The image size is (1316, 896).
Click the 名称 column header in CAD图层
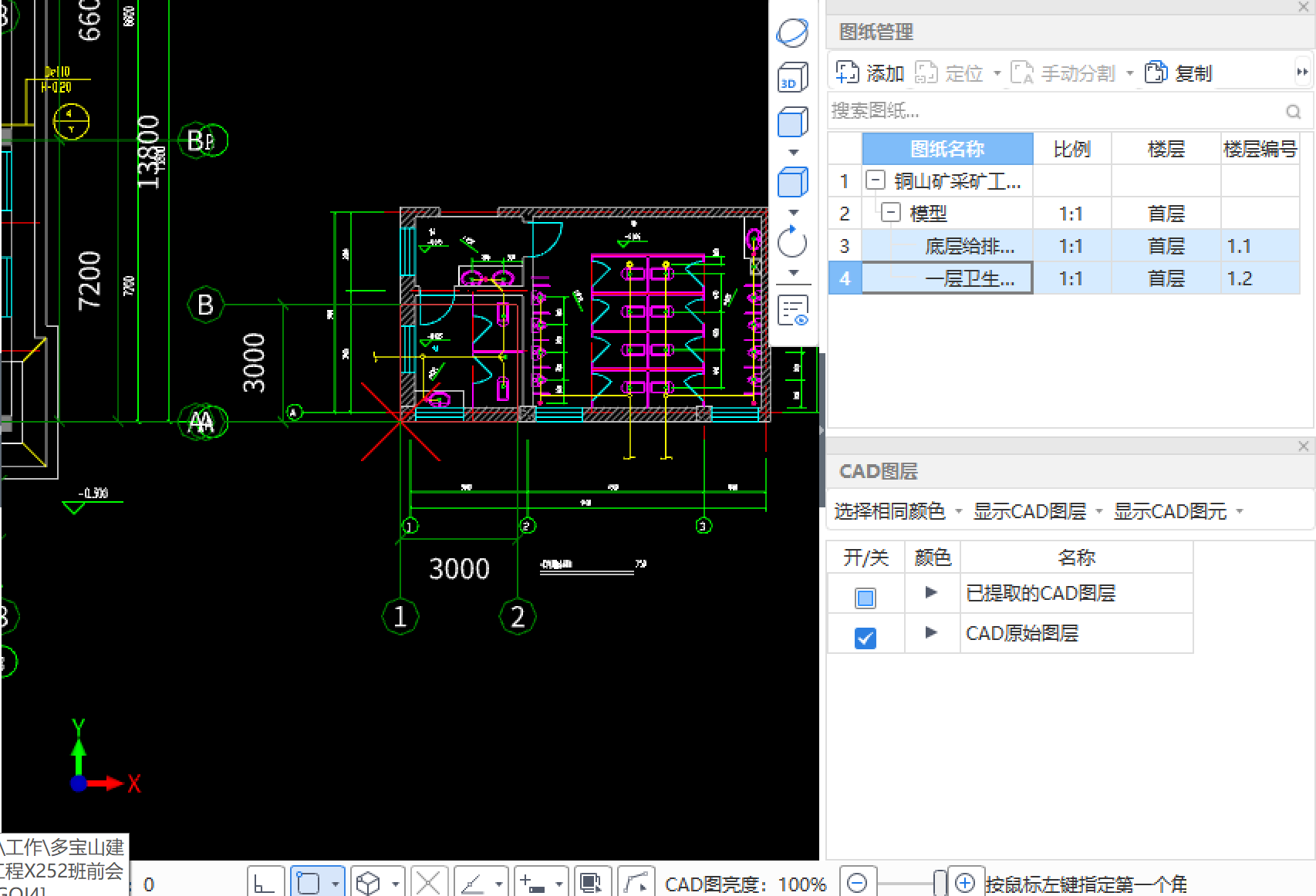1077,557
